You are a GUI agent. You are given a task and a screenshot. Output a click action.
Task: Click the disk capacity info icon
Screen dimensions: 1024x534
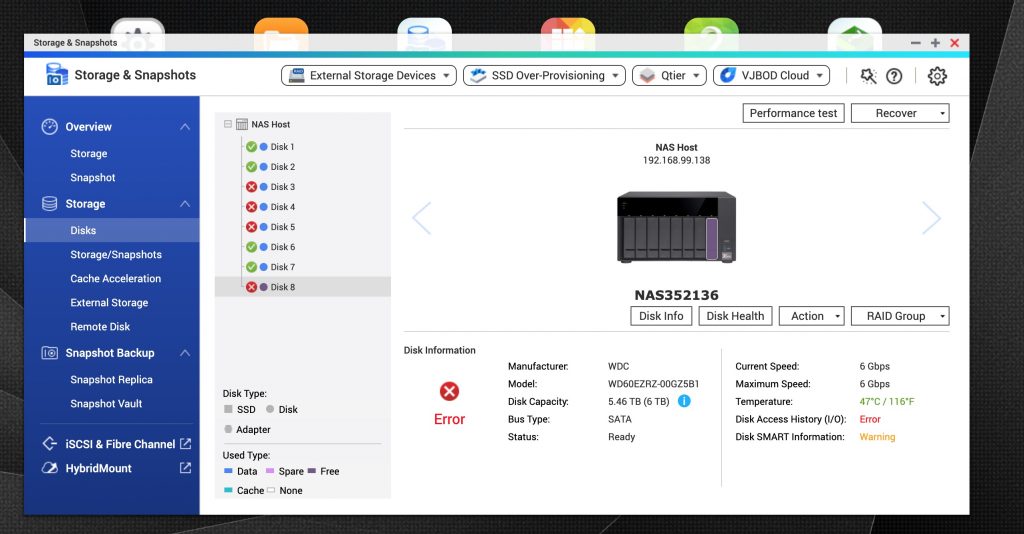pos(684,401)
